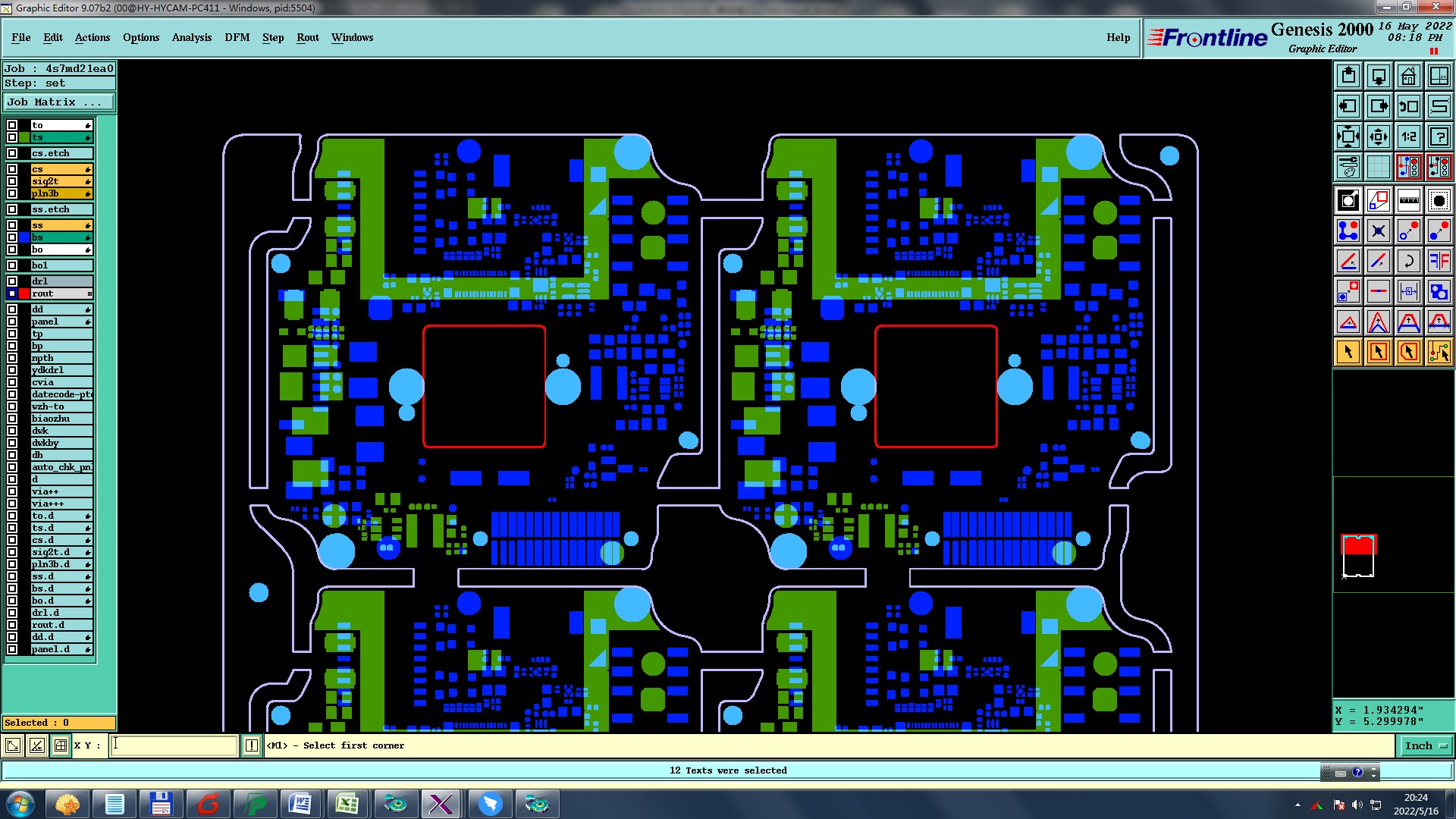
Task: Click the overlapping blue shapes icon
Action: 1439,291
